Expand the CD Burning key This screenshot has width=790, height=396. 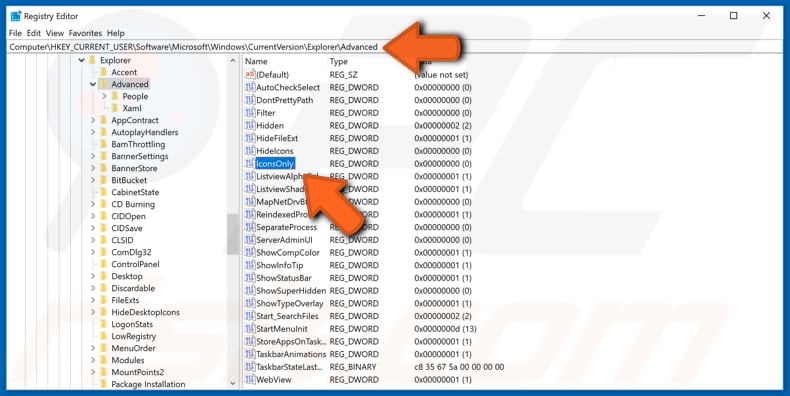click(x=93, y=205)
